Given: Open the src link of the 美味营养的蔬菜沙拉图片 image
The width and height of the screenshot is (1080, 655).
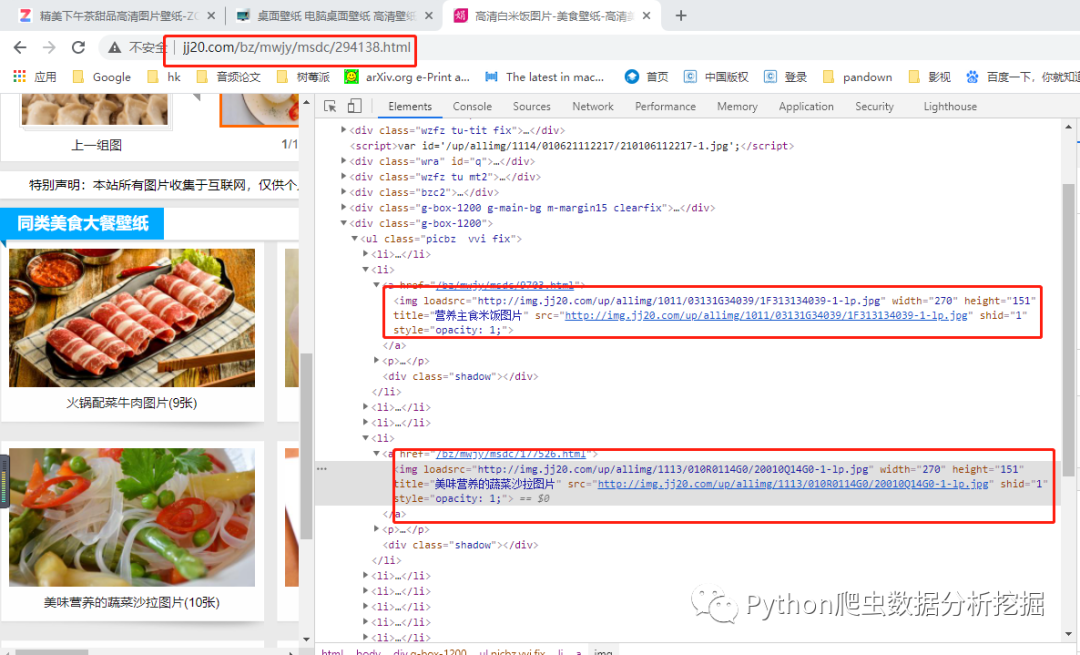Looking at the screenshot, I should 793,484.
